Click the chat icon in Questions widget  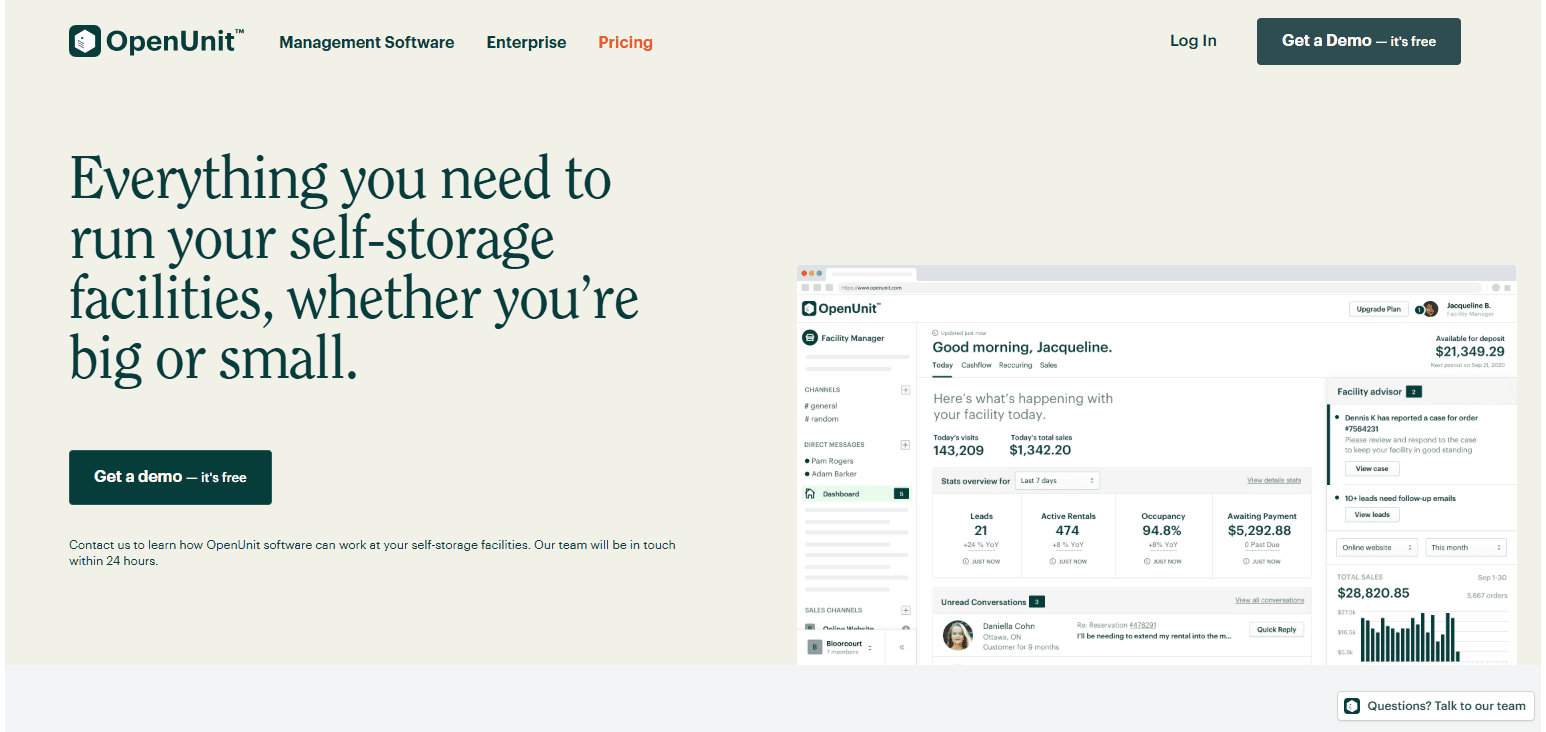[x=1352, y=706]
